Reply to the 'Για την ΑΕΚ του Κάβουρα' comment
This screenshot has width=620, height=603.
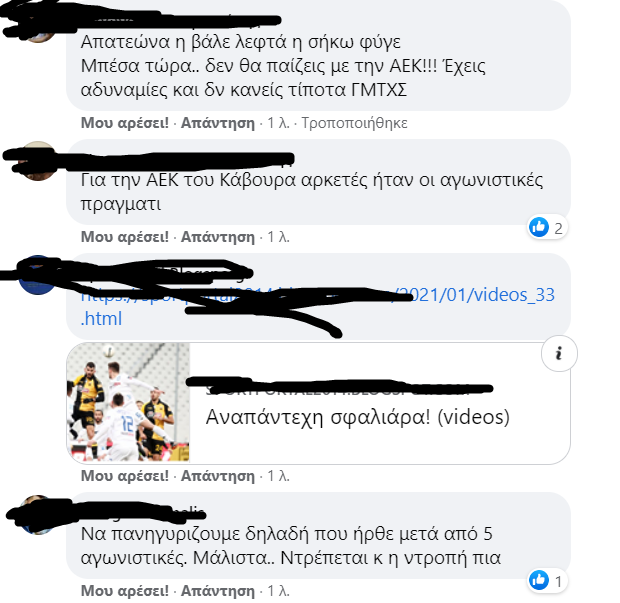click(x=218, y=237)
